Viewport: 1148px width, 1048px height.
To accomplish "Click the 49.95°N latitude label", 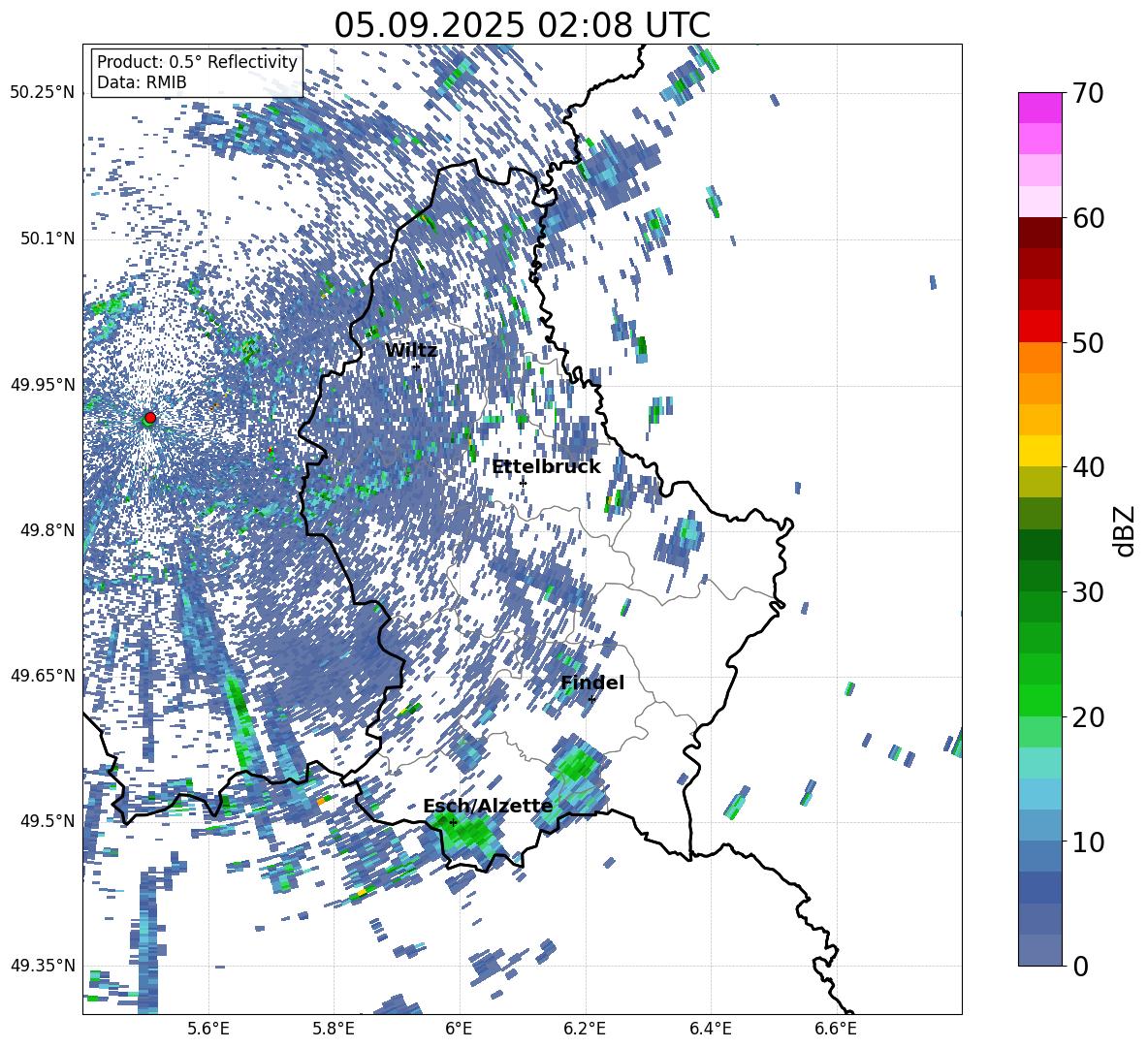I will tap(43, 384).
